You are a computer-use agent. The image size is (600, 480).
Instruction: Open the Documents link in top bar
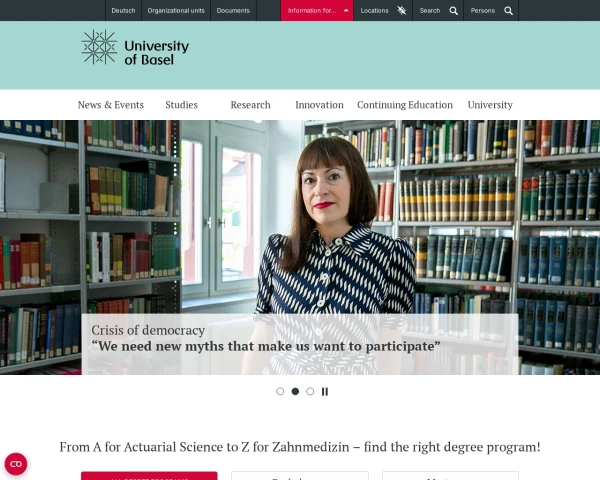point(233,10)
